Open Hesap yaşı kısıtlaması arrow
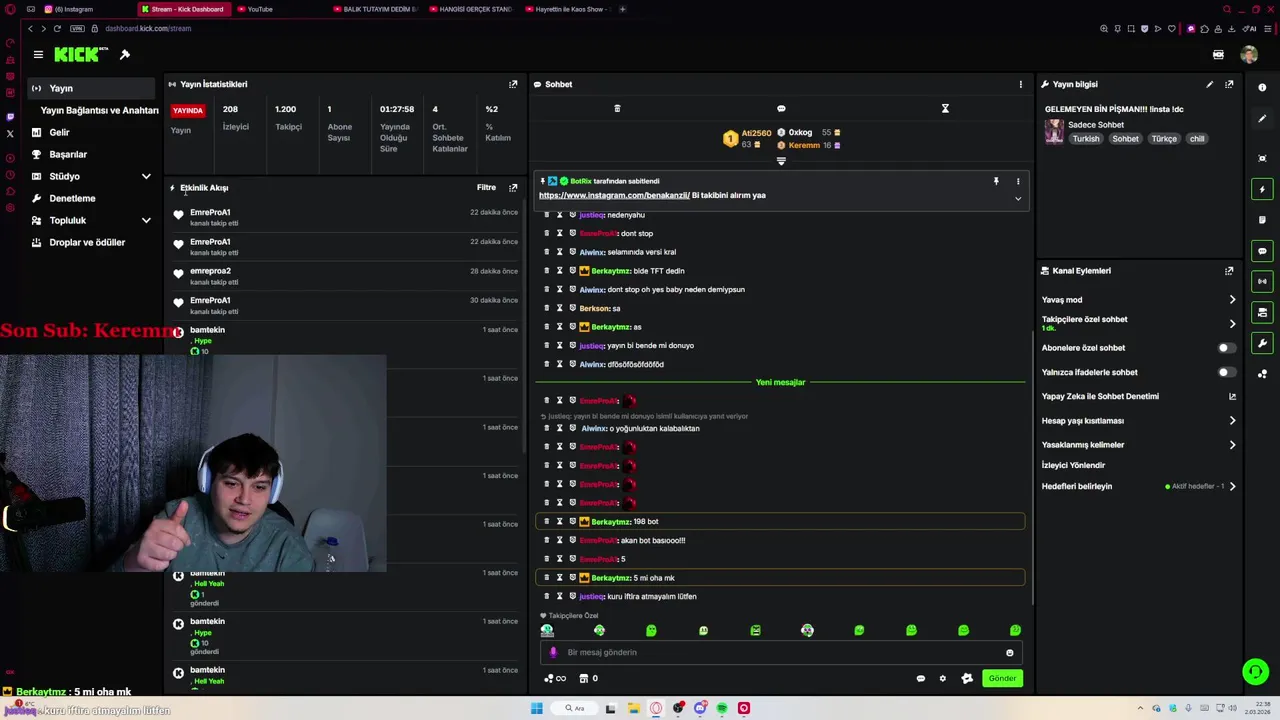The image size is (1280, 720). [1232, 421]
